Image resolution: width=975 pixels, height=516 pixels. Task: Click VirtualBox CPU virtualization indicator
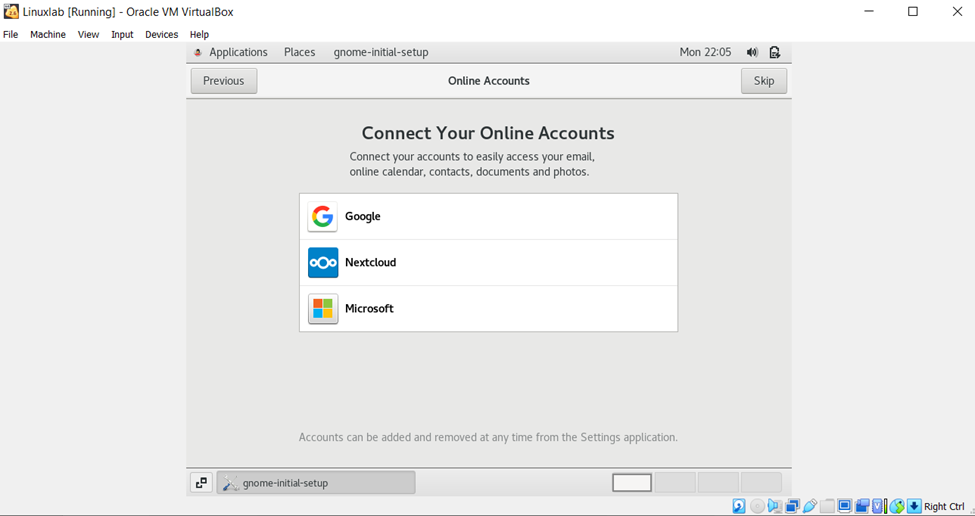(878, 506)
